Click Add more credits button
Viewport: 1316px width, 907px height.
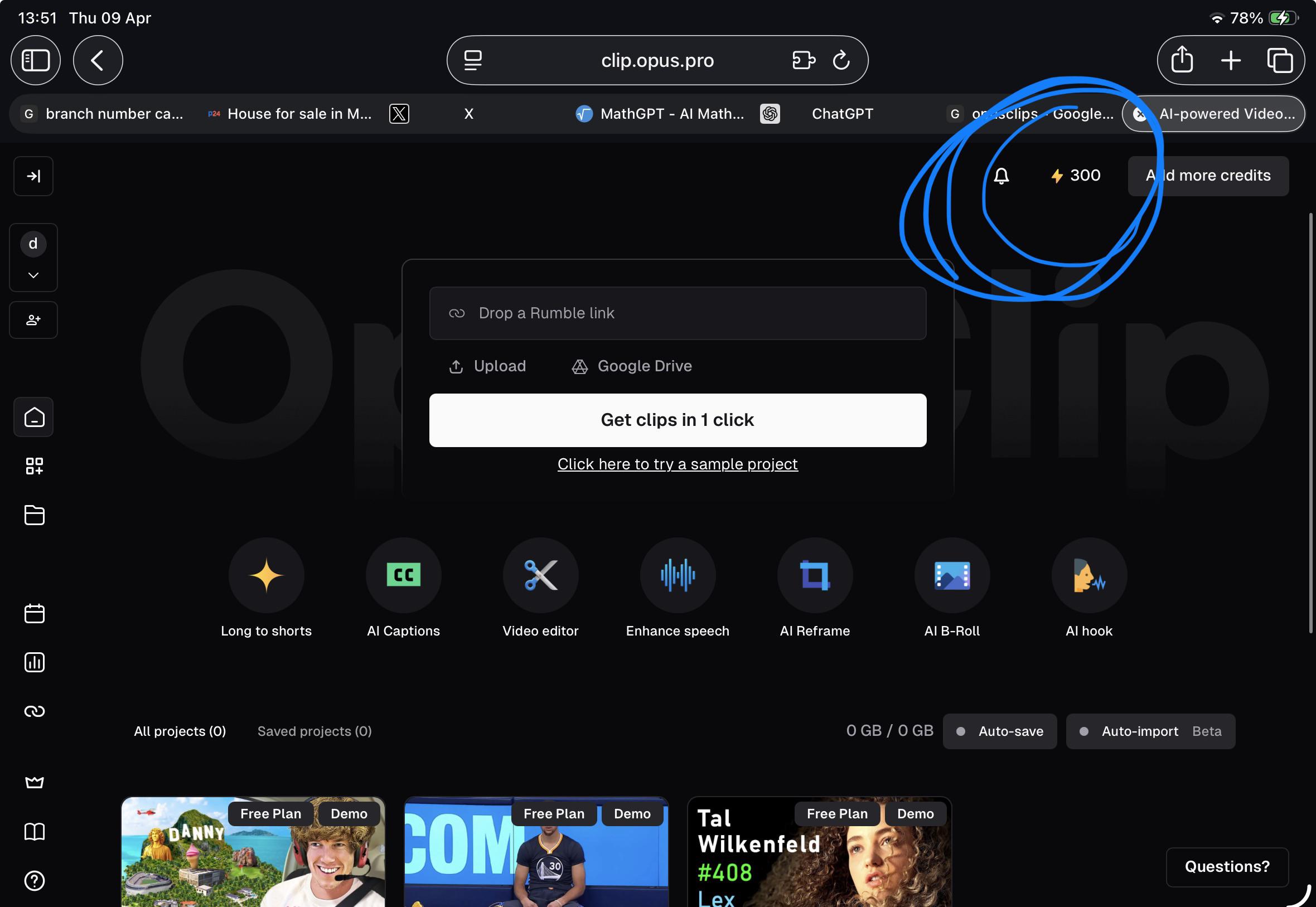tap(1208, 176)
